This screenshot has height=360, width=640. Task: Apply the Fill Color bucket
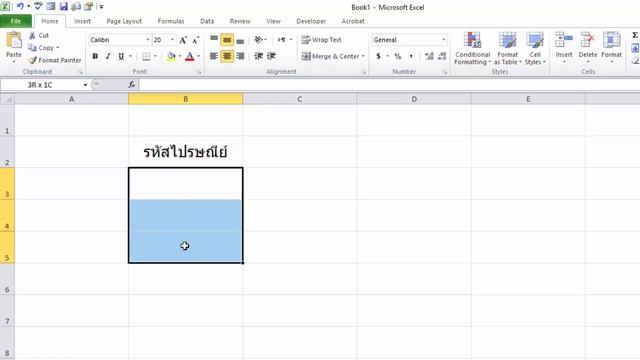coord(171,56)
